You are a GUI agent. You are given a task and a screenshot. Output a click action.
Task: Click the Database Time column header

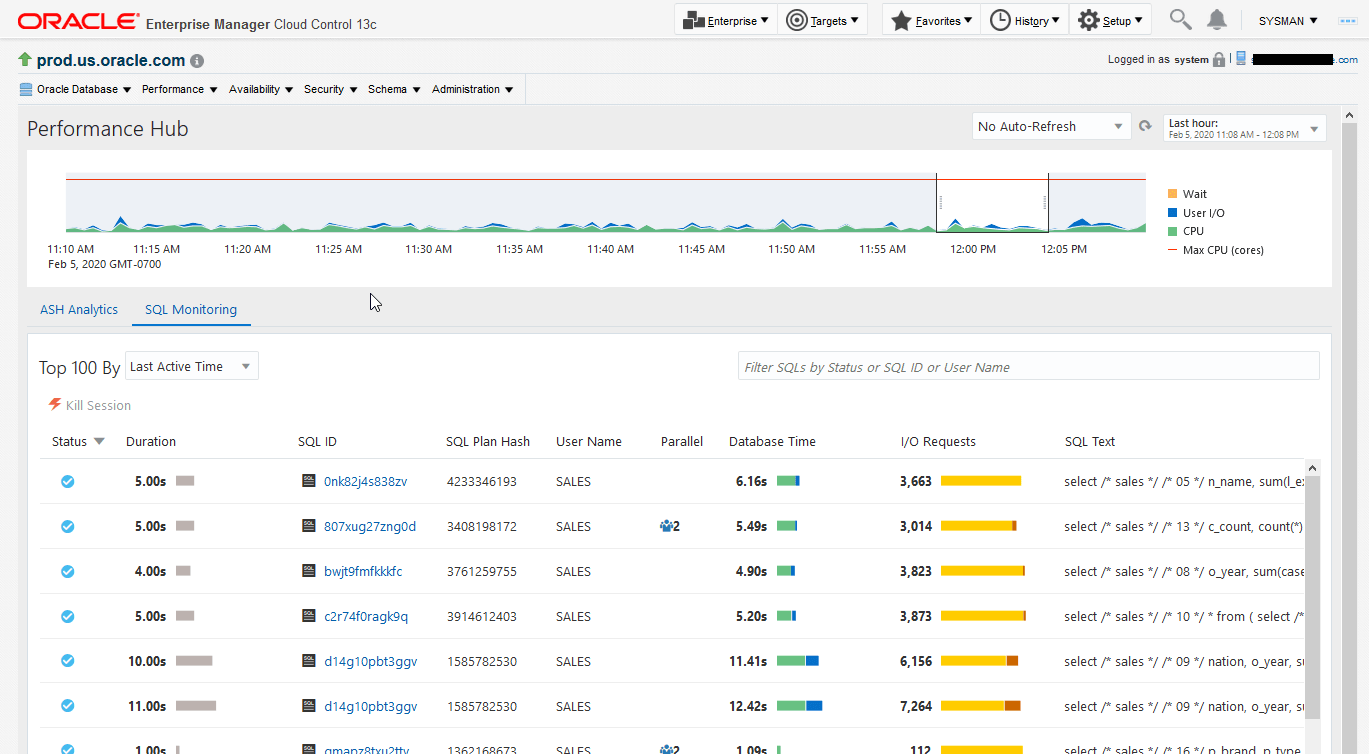pos(772,441)
